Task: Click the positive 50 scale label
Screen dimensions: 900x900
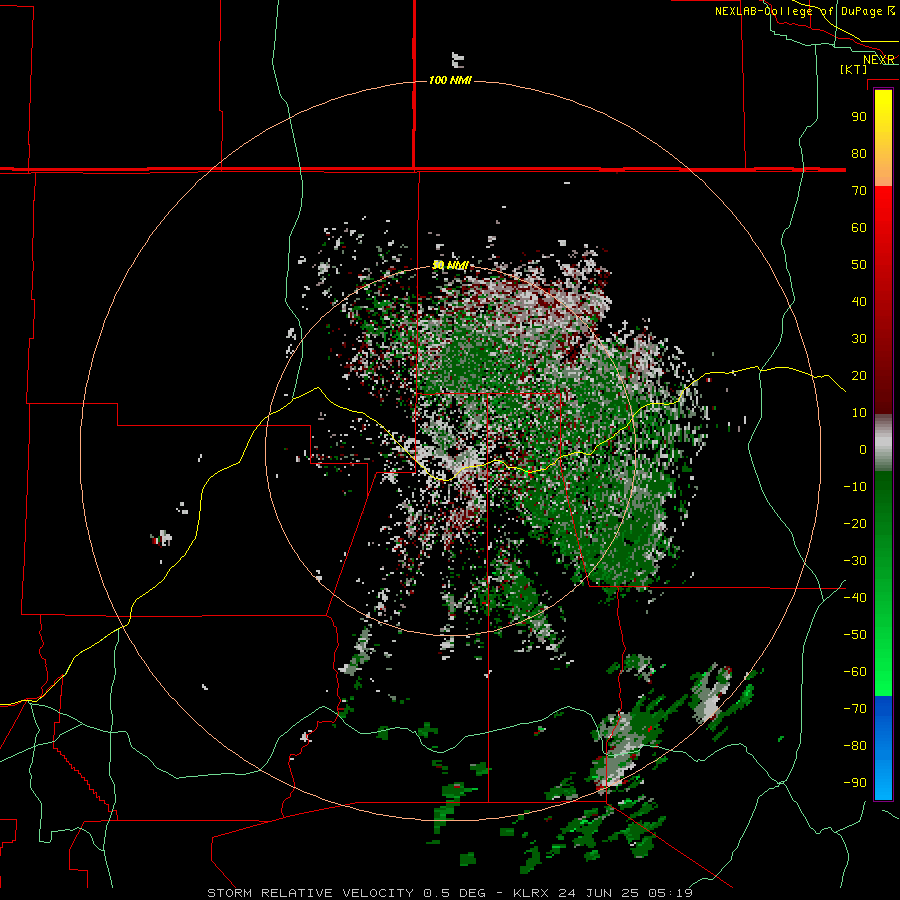Action: [859, 265]
